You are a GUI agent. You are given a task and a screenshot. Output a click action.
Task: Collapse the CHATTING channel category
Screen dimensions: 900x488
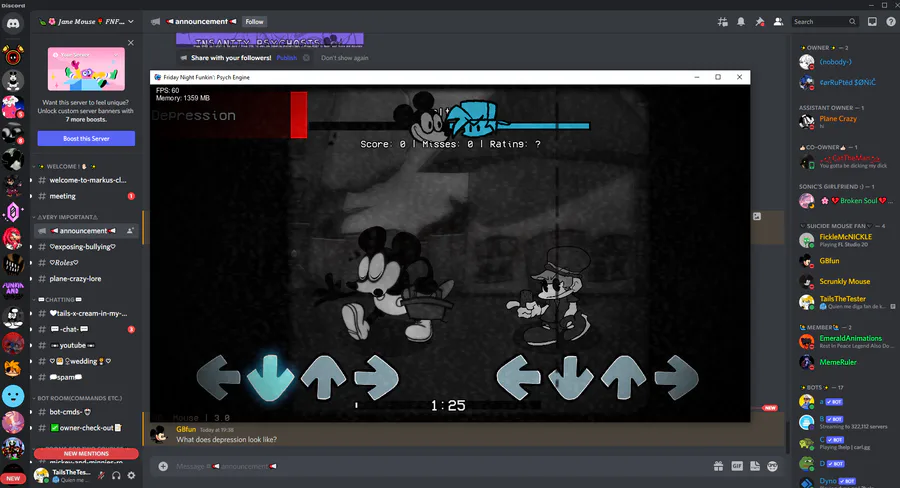56,300
